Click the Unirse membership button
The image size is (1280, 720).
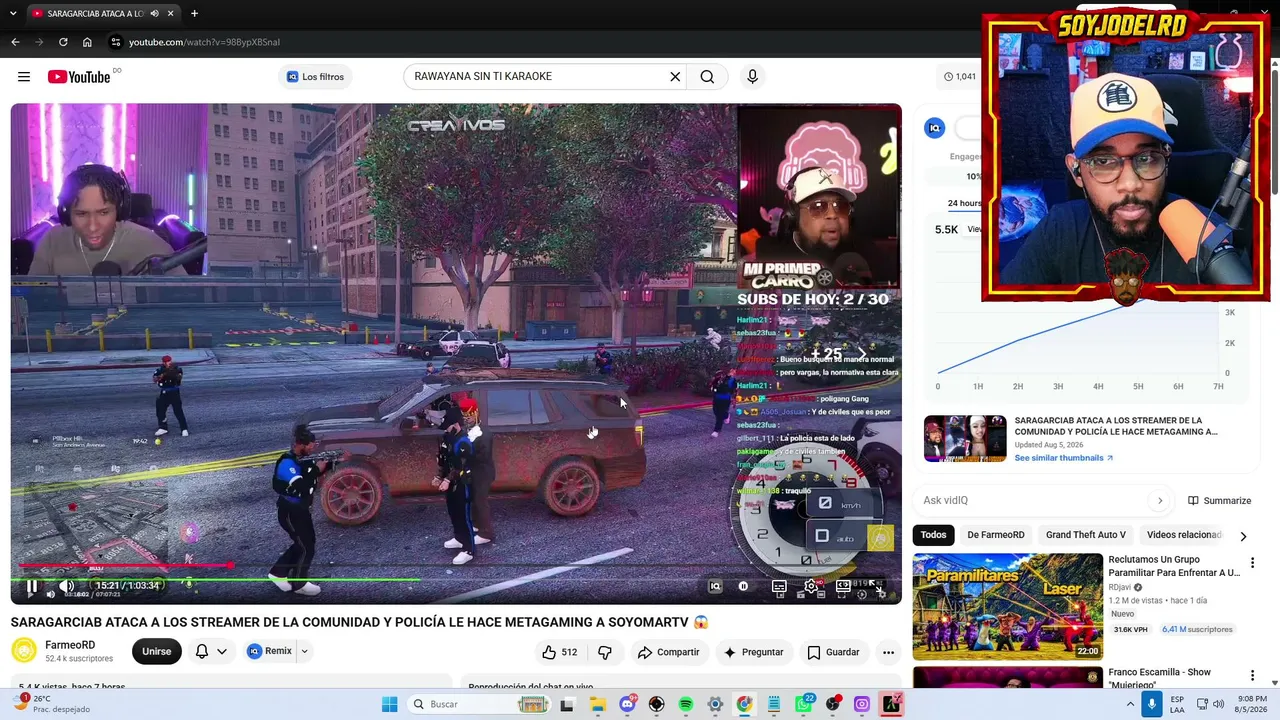(156, 652)
